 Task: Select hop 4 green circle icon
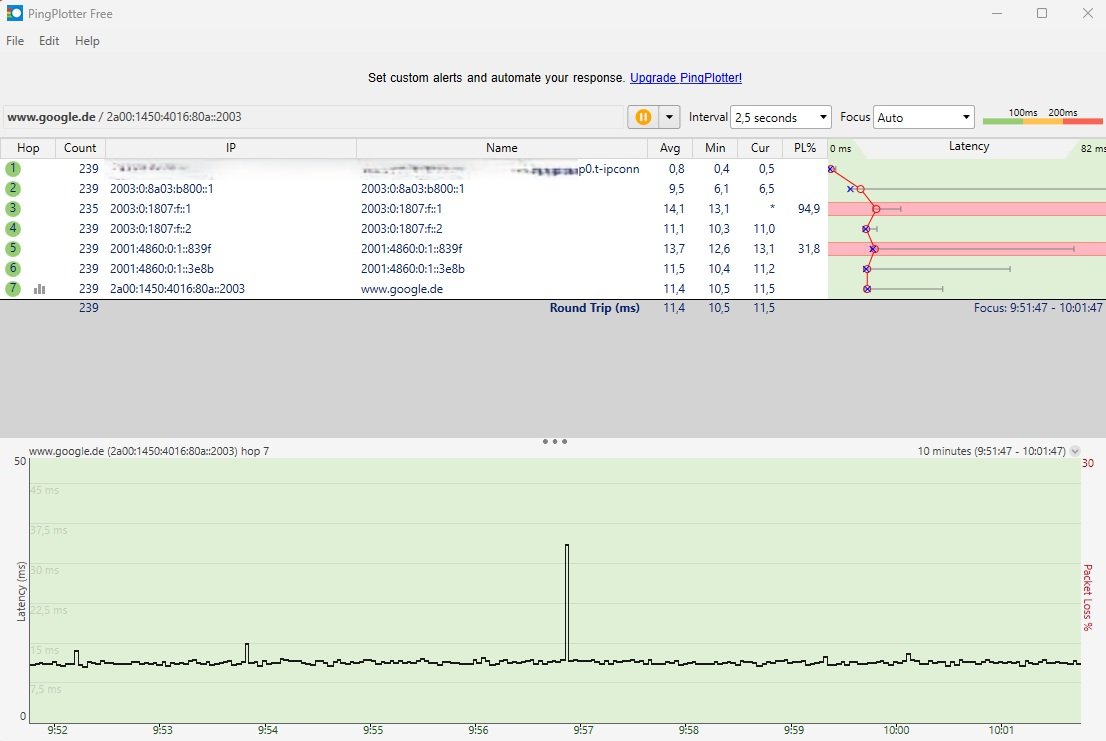coord(13,228)
